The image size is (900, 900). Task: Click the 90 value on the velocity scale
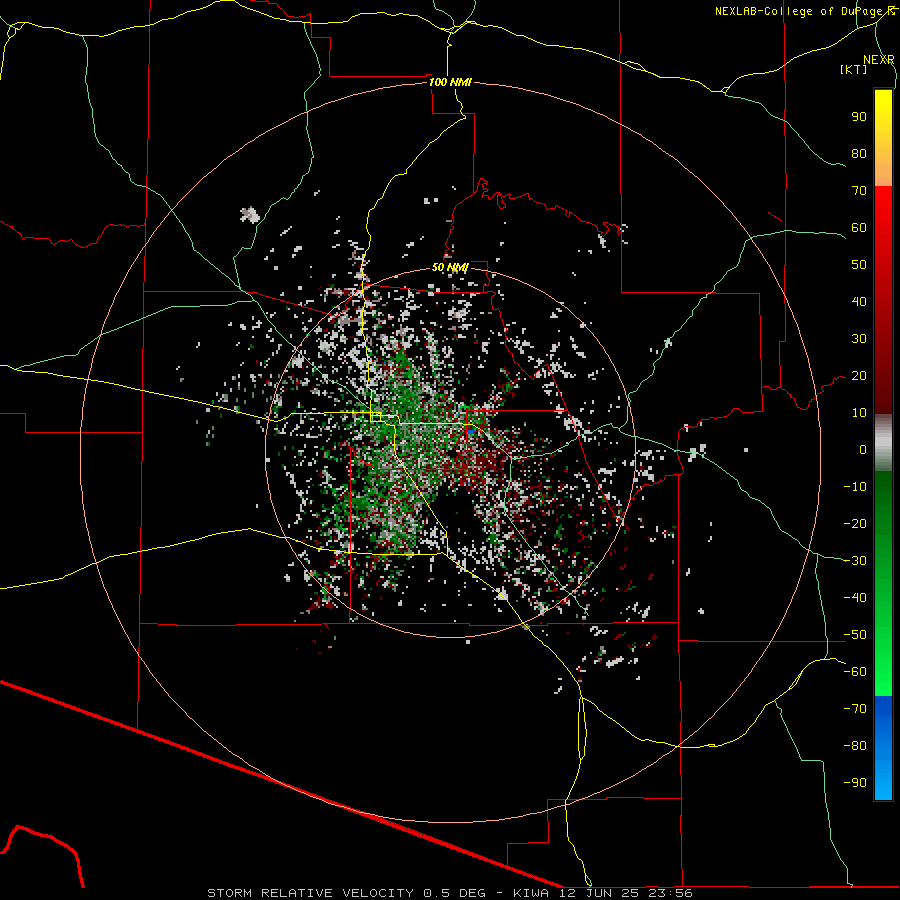[859, 117]
